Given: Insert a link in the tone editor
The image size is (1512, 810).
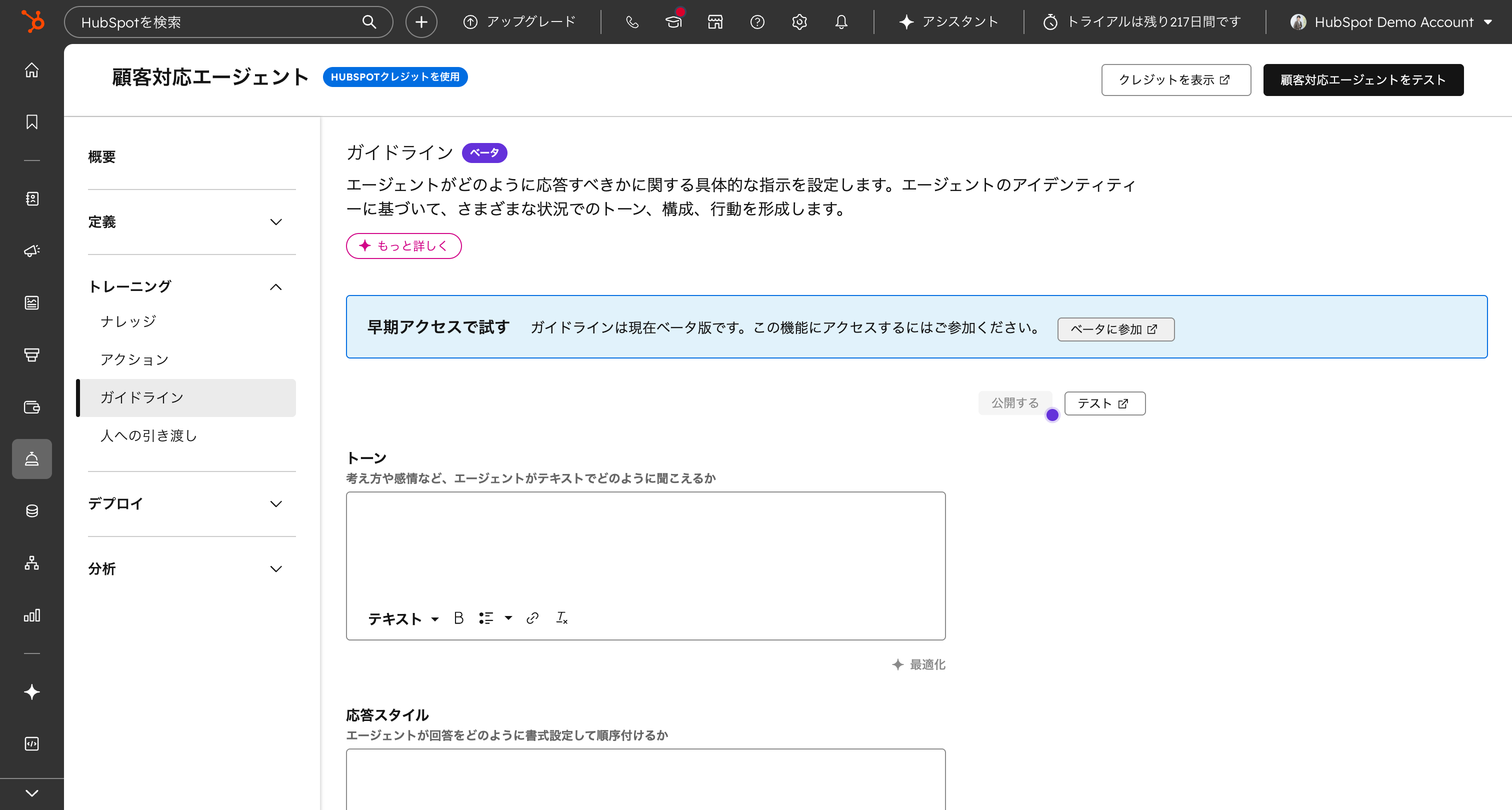Looking at the screenshot, I should (532, 618).
